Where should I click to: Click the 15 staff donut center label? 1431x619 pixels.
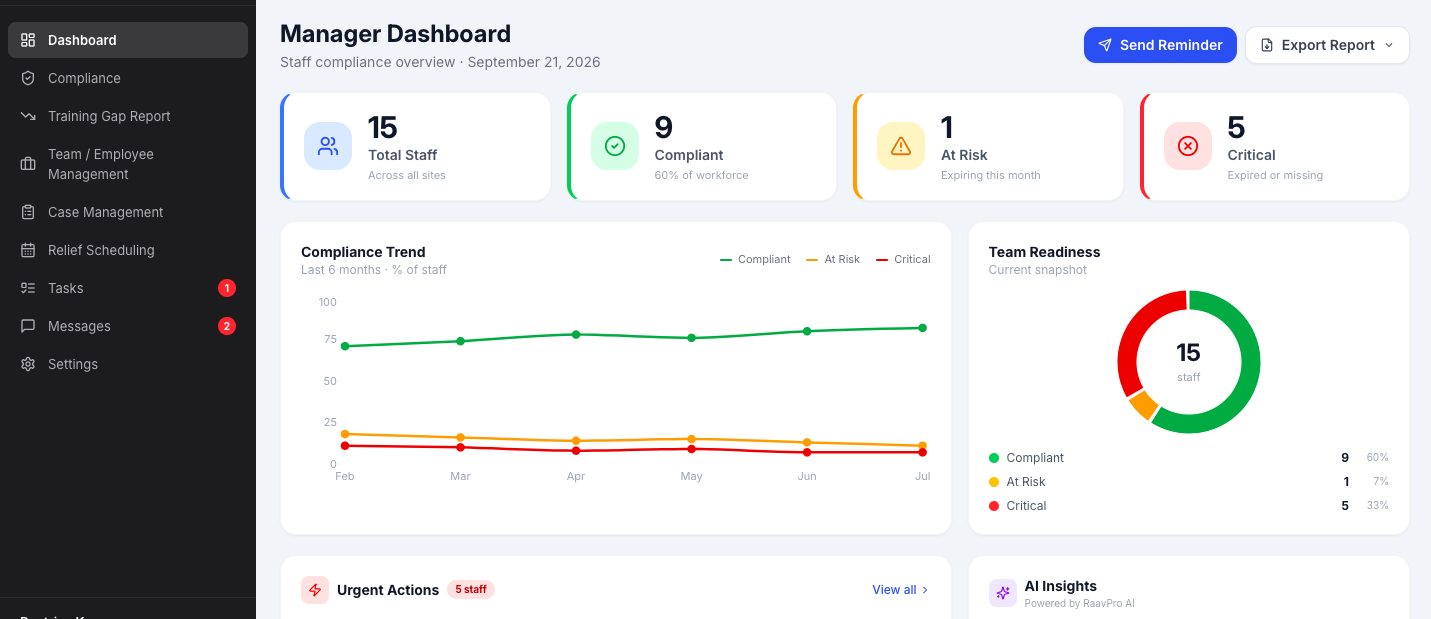(1188, 362)
